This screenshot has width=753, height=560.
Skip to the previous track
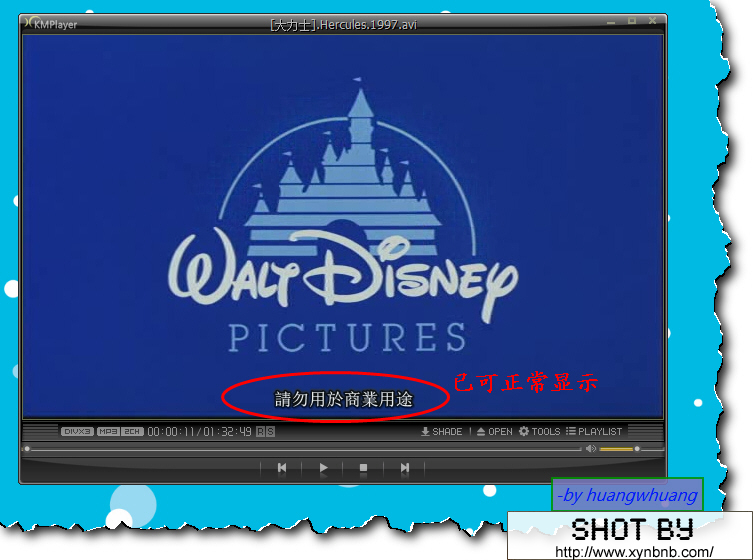282,468
